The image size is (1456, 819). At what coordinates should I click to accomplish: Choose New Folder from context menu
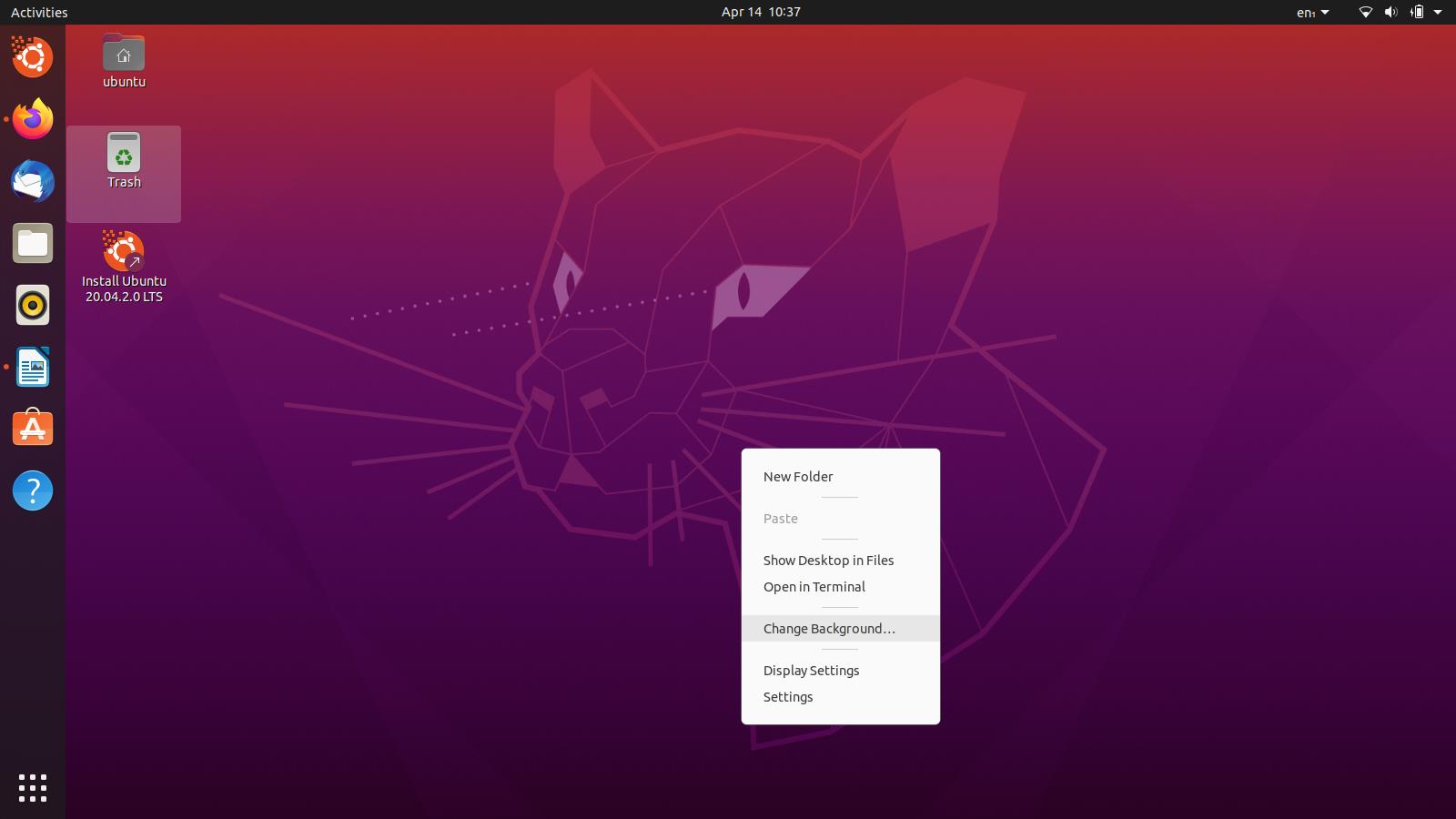798,477
